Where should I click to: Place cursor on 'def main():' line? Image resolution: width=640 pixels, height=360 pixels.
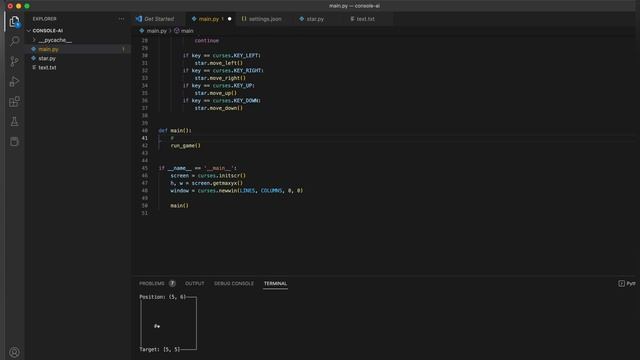coord(175,131)
